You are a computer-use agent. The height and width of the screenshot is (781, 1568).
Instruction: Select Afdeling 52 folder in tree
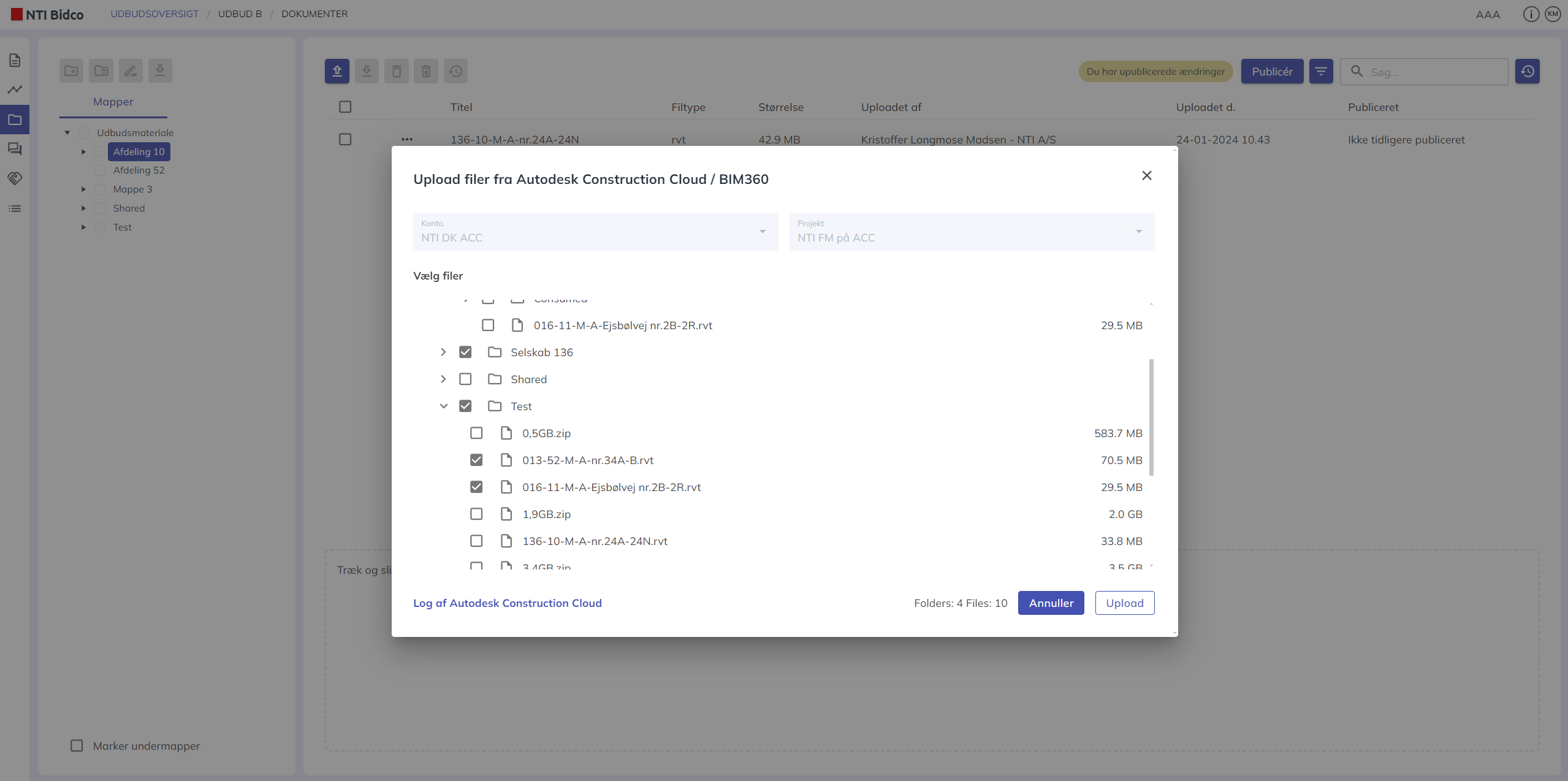click(139, 170)
